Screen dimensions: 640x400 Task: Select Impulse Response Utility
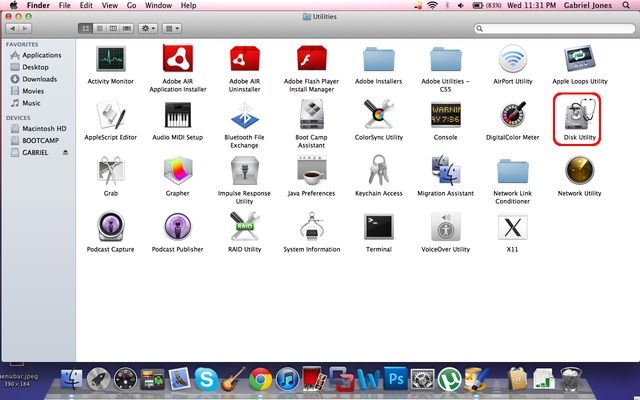click(x=244, y=171)
